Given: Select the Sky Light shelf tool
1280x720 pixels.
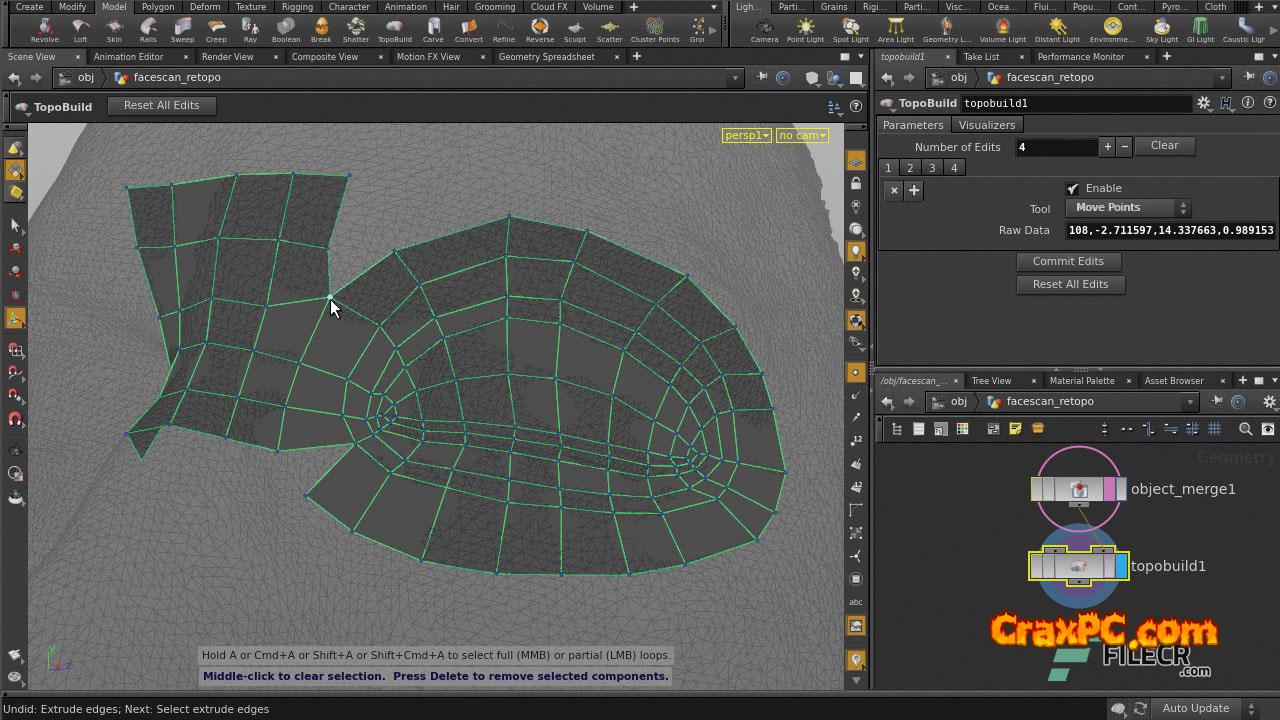Looking at the screenshot, I should [x=1161, y=29].
